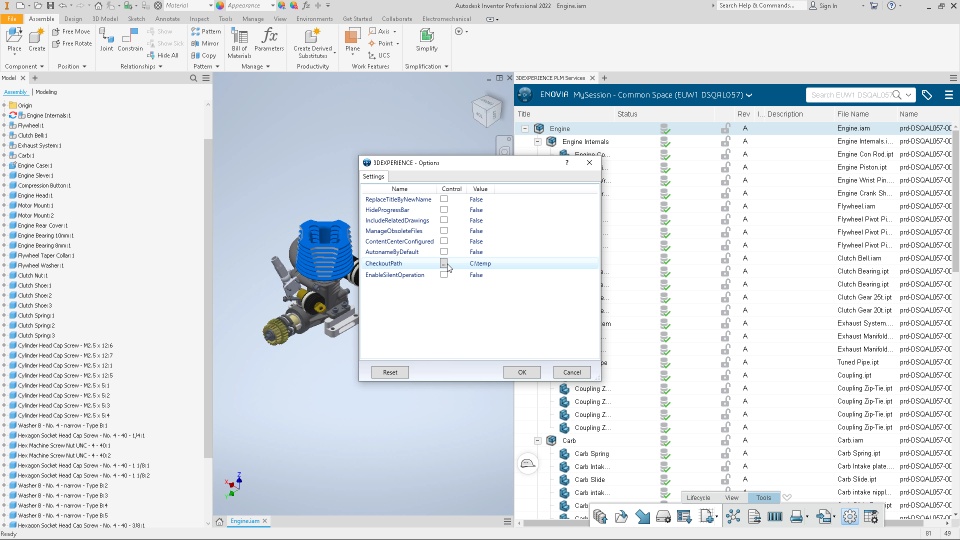Switch to the Lifecycle toolbar tab
Image resolution: width=960 pixels, height=540 pixels.
[x=698, y=498]
